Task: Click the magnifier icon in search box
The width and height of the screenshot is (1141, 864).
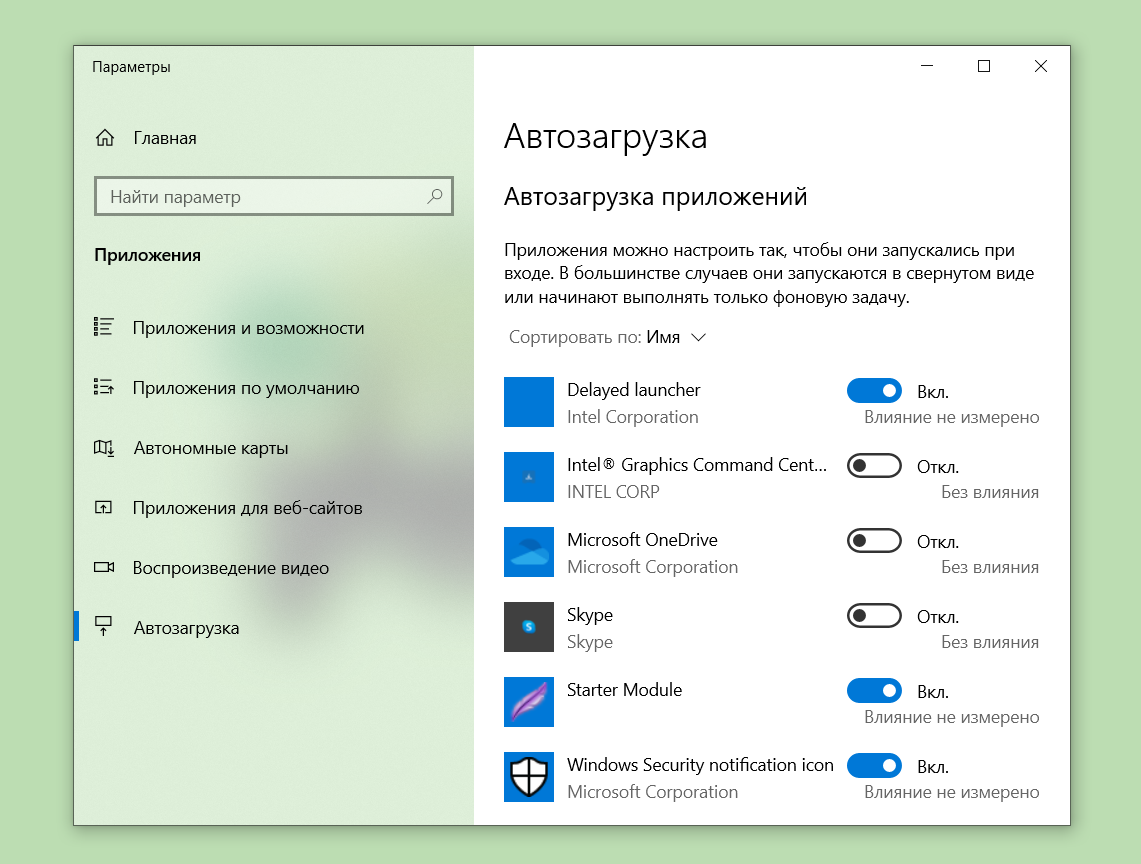Action: [x=434, y=196]
